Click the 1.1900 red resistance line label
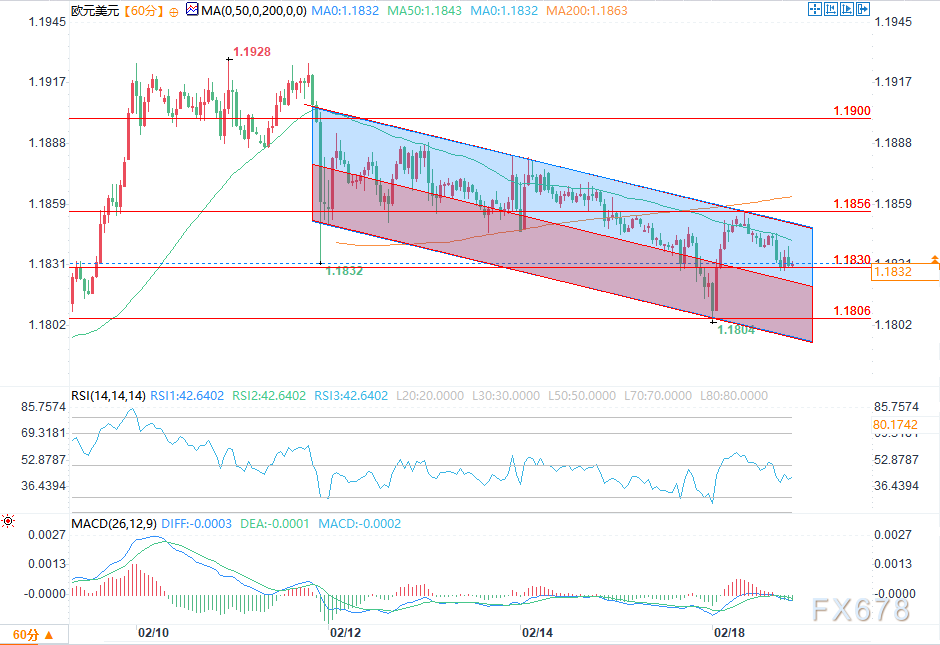Image resolution: width=940 pixels, height=645 pixels. pos(851,110)
